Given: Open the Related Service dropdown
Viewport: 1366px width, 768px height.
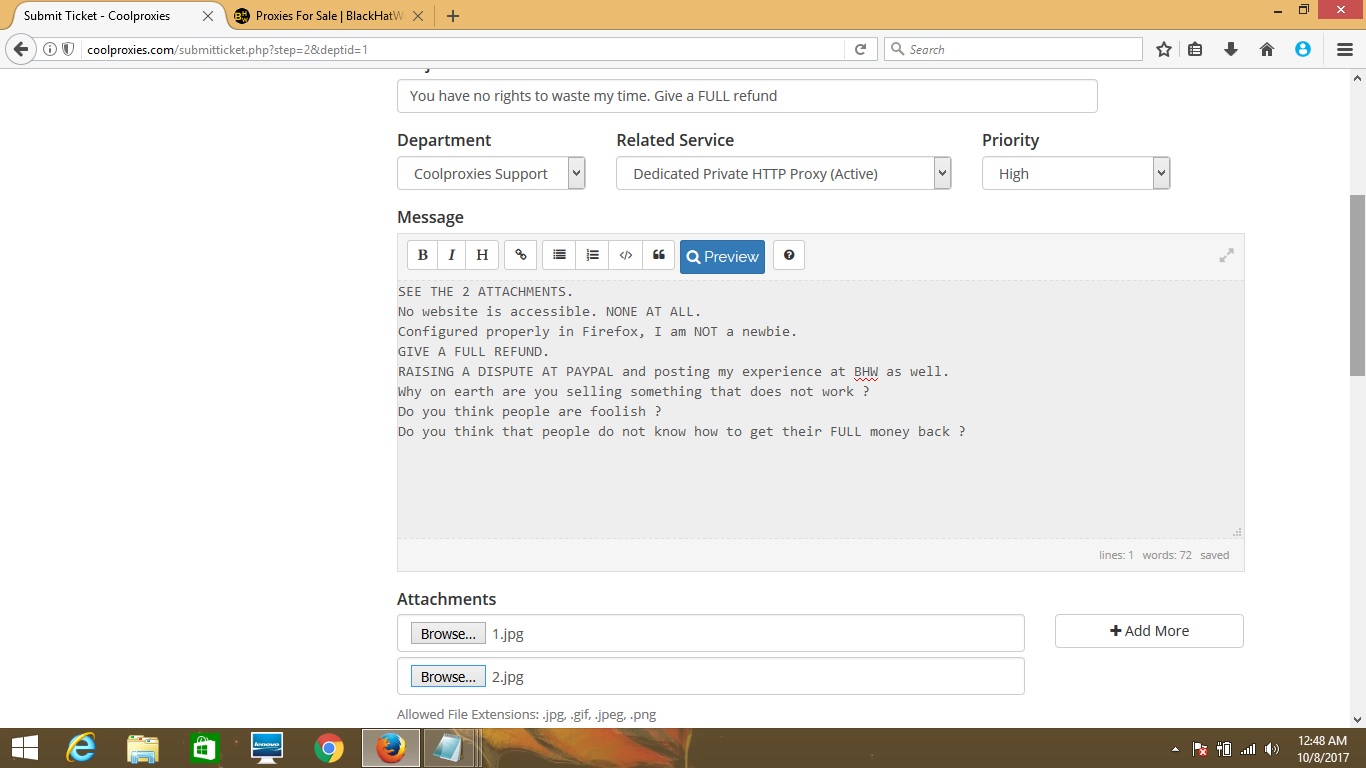Looking at the screenshot, I should click(x=783, y=173).
